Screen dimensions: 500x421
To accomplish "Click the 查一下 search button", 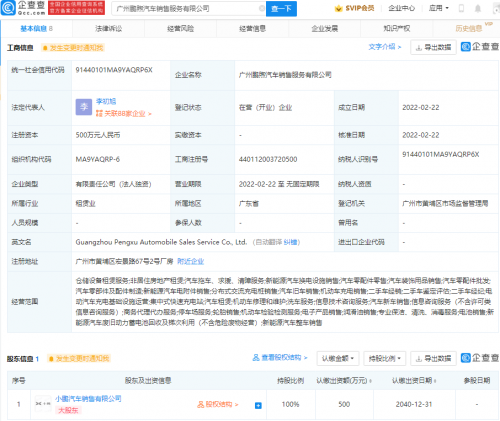I will tap(281, 9).
